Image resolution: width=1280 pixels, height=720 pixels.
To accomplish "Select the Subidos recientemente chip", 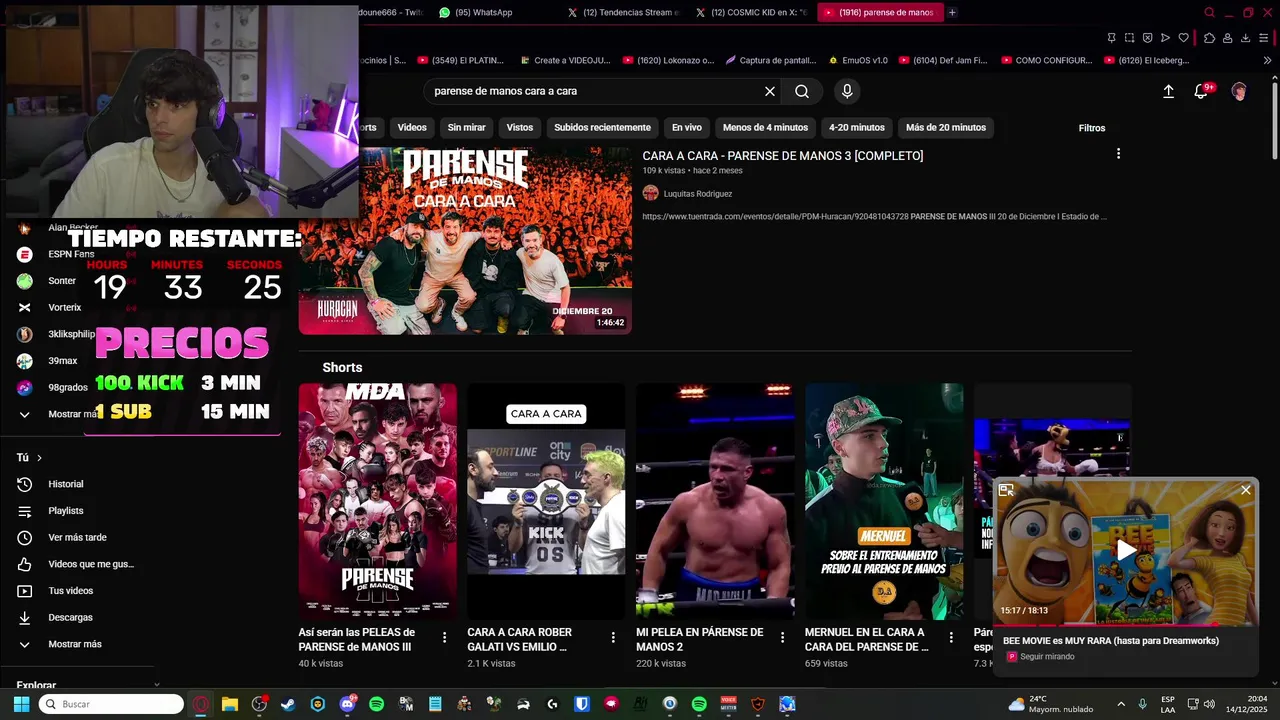I will tap(602, 127).
